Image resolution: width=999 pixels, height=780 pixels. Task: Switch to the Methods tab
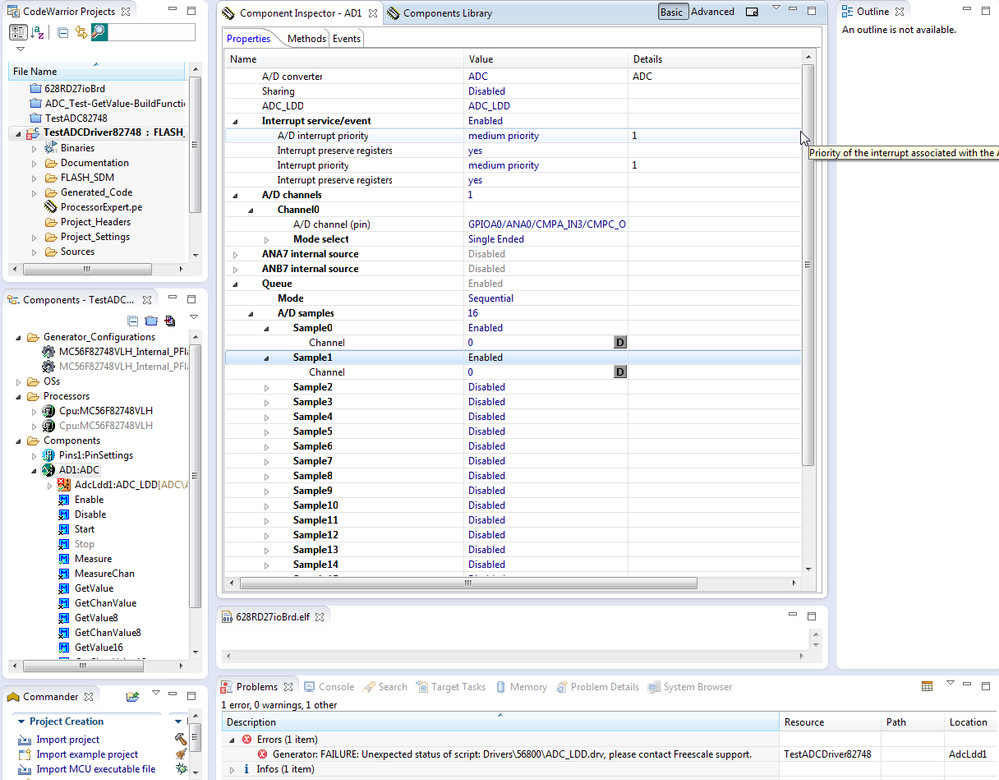click(305, 38)
